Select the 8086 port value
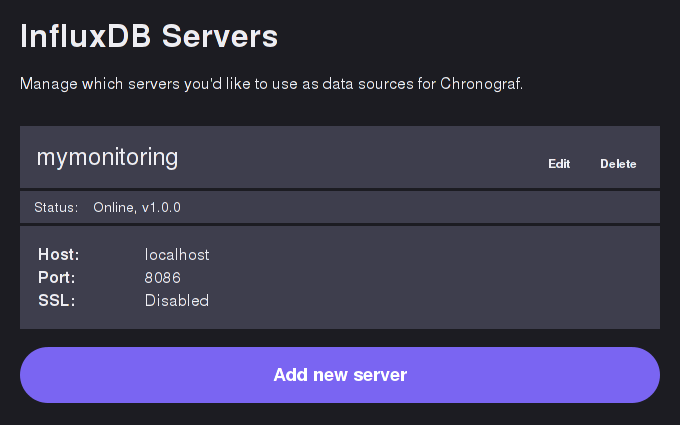Screen dimensions: 680x425 click(163, 277)
